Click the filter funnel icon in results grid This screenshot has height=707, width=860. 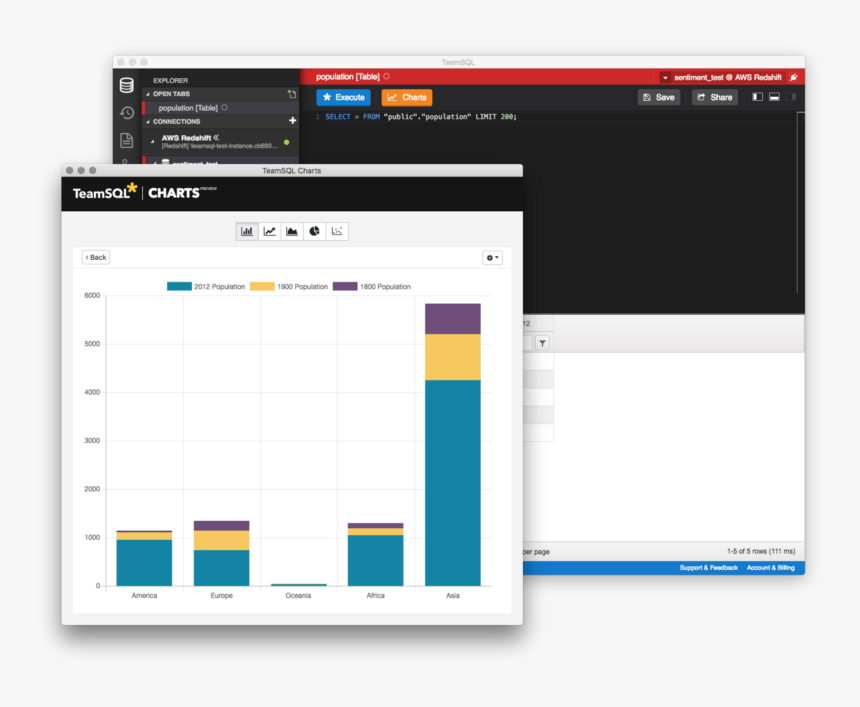tap(542, 343)
